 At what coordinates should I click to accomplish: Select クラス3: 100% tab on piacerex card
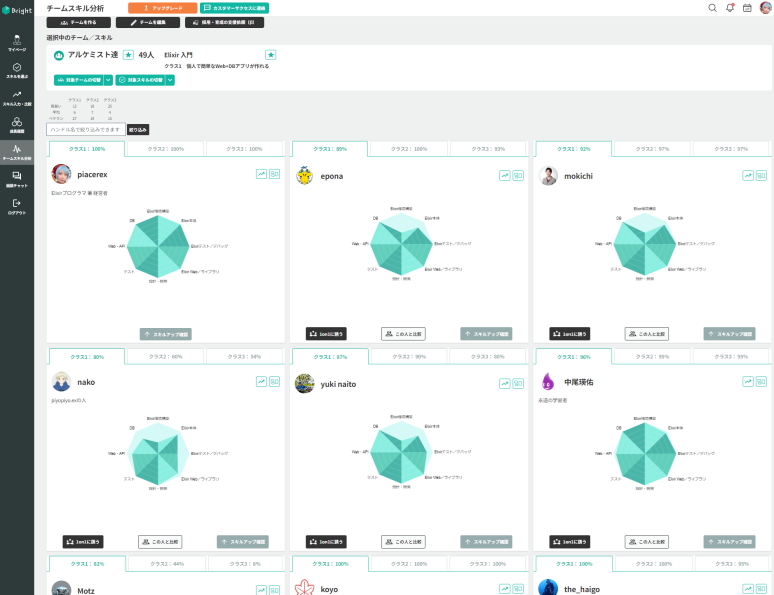pyautogui.click(x=244, y=149)
